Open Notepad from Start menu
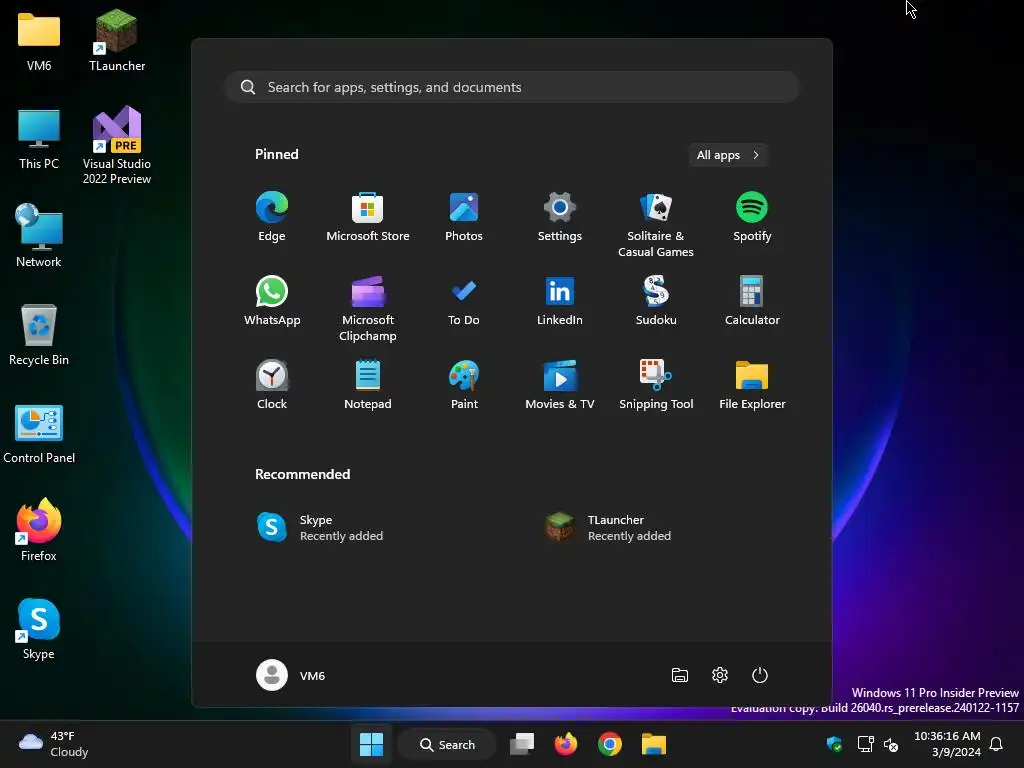Screen dimensions: 1024x768 pyautogui.click(x=368, y=385)
